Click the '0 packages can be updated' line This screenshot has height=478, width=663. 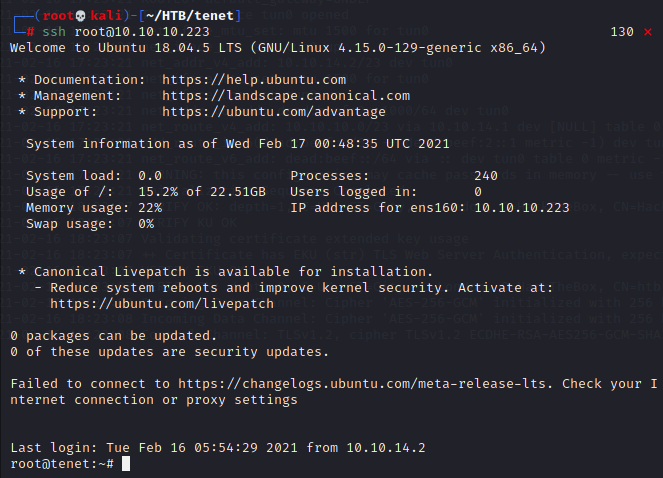tap(112, 336)
